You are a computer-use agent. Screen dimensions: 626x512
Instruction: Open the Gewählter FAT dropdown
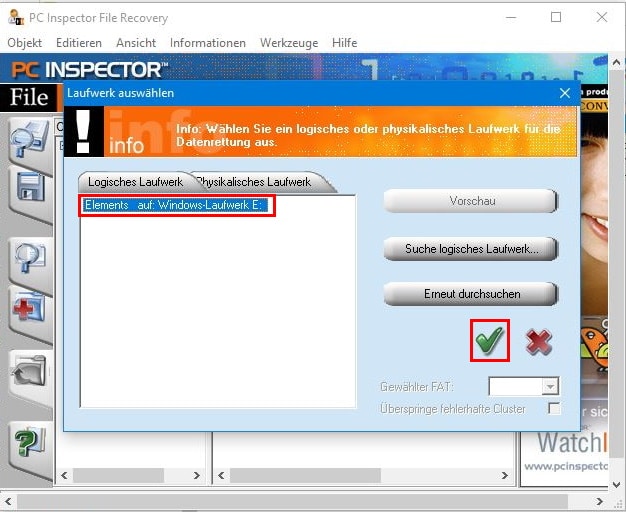pyautogui.click(x=550, y=387)
